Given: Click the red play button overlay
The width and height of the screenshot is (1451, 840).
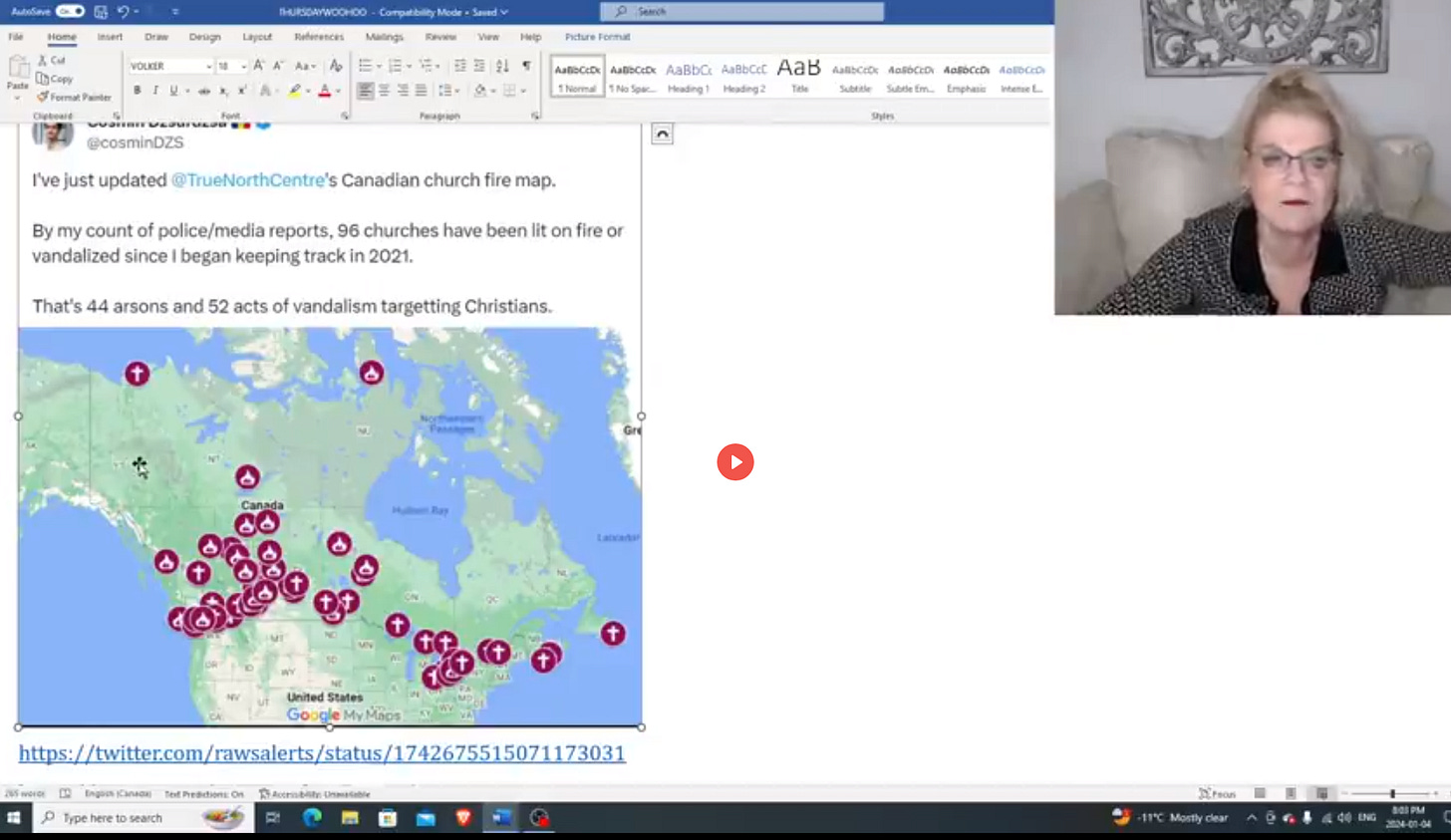Looking at the screenshot, I should 735,462.
